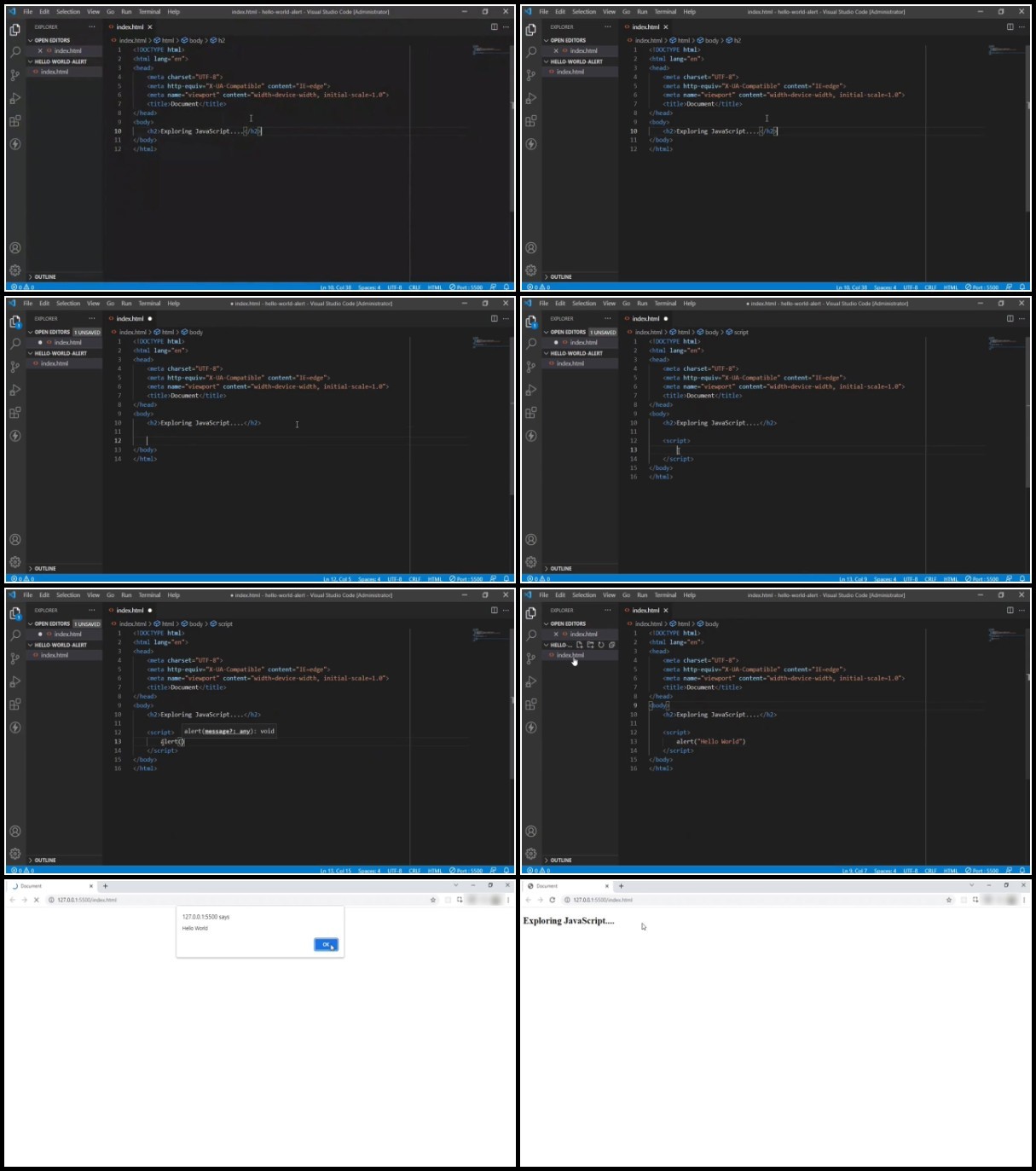Open Extensions view in top-right VS Code window
Screen dimensions: 1036x1171
530,121
